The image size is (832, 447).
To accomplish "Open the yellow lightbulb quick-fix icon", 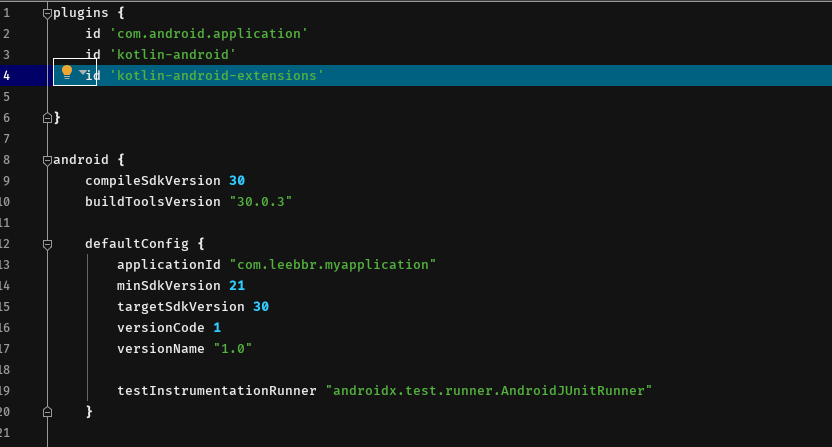I will [x=66, y=73].
